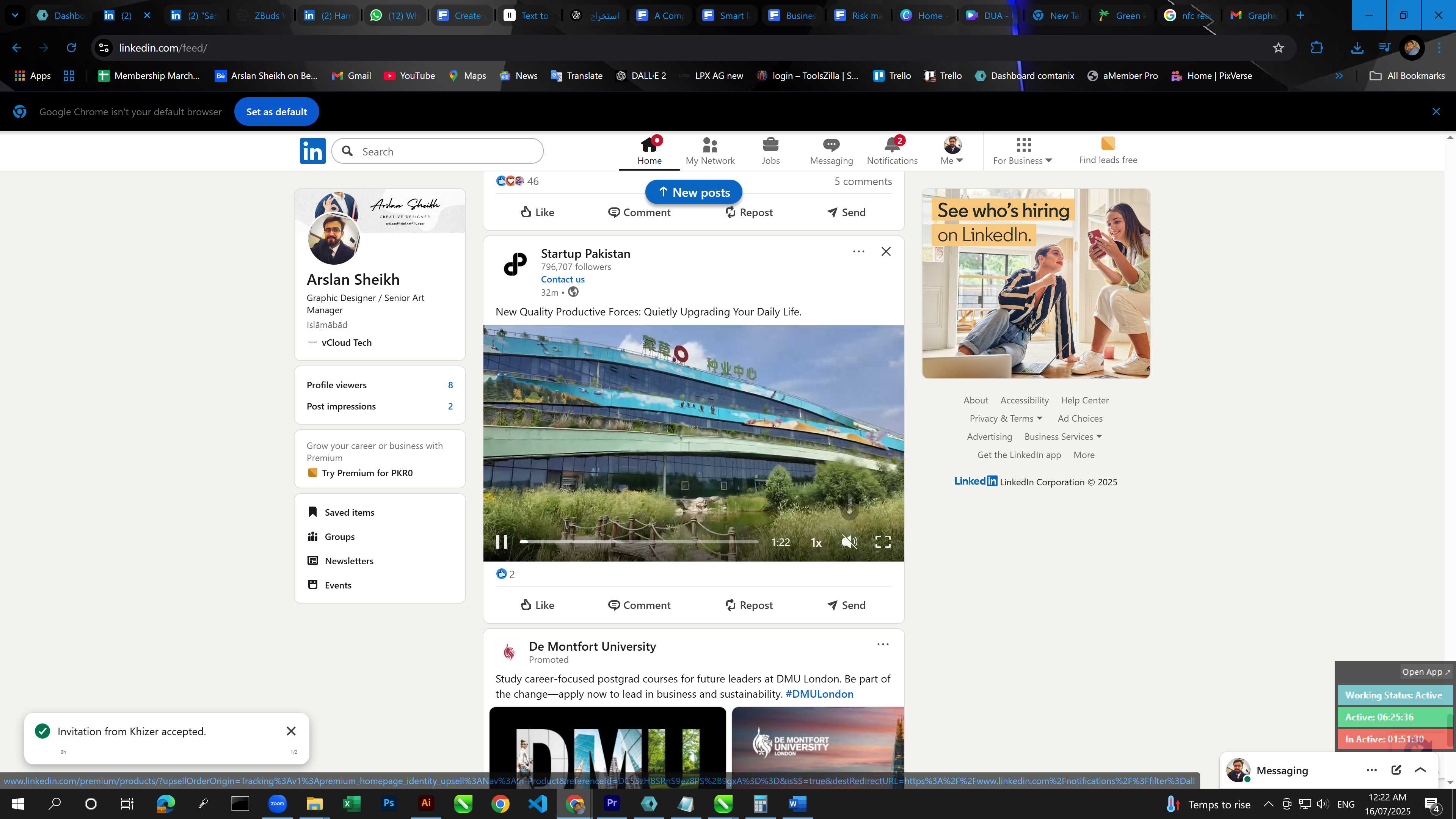
Task: Pause the playing video
Action: coord(501,542)
